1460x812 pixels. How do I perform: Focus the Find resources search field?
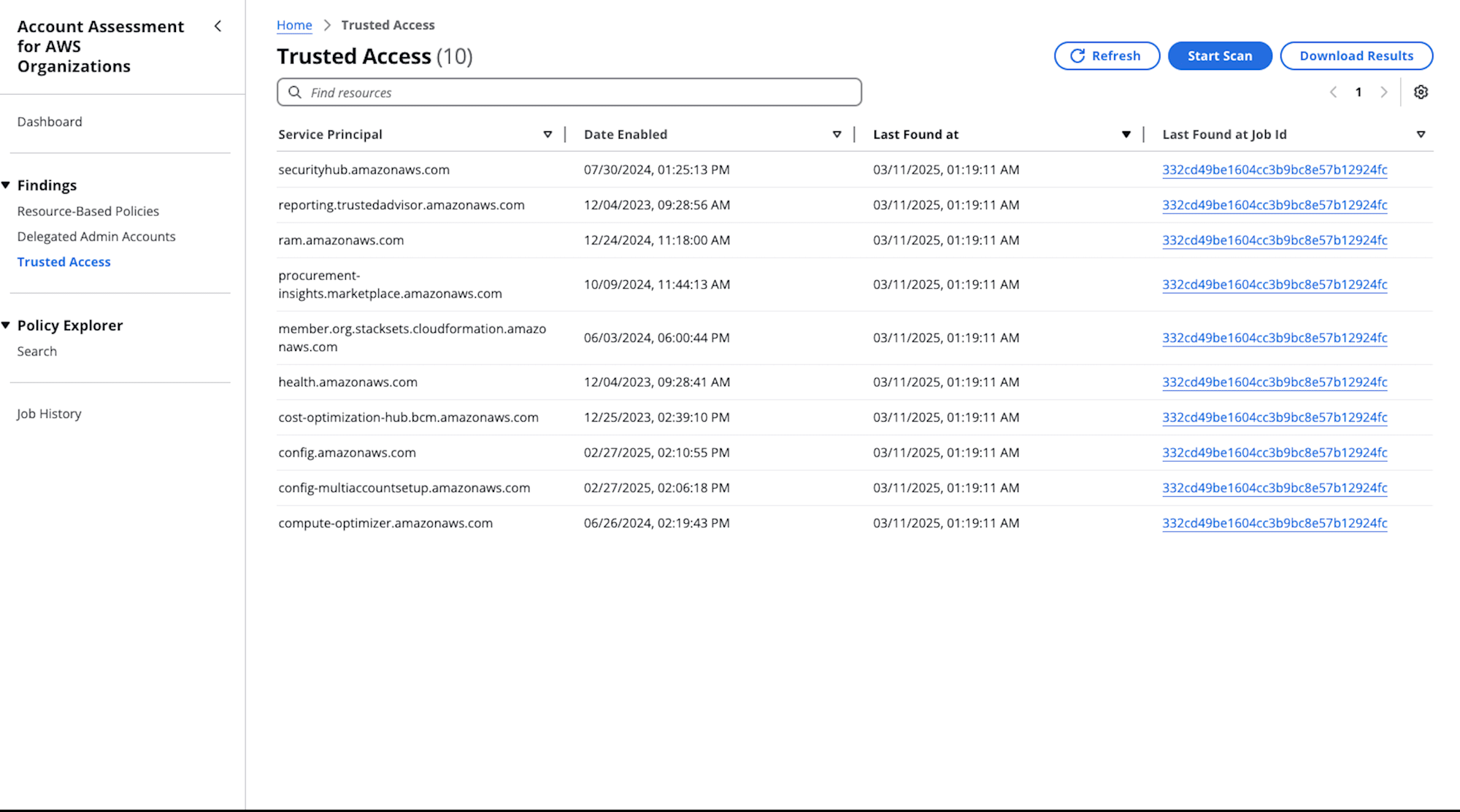(569, 92)
